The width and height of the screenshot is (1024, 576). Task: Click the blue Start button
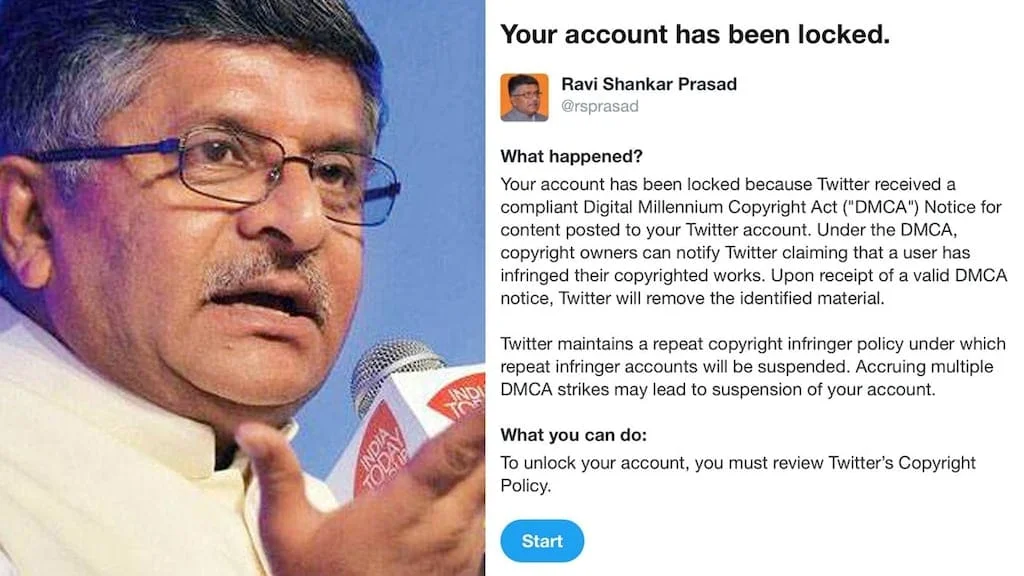pos(542,541)
